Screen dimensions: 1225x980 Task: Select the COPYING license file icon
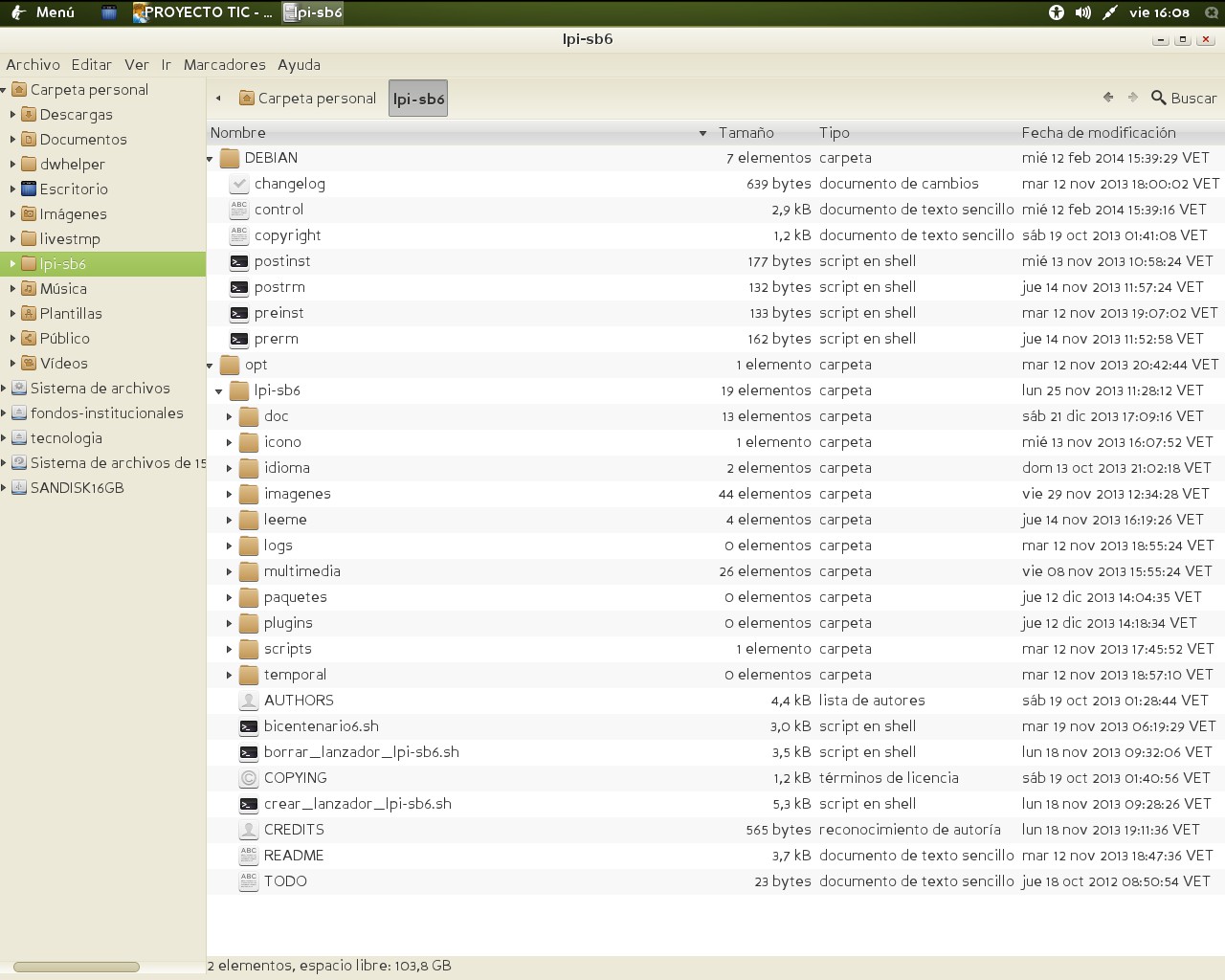coord(249,778)
